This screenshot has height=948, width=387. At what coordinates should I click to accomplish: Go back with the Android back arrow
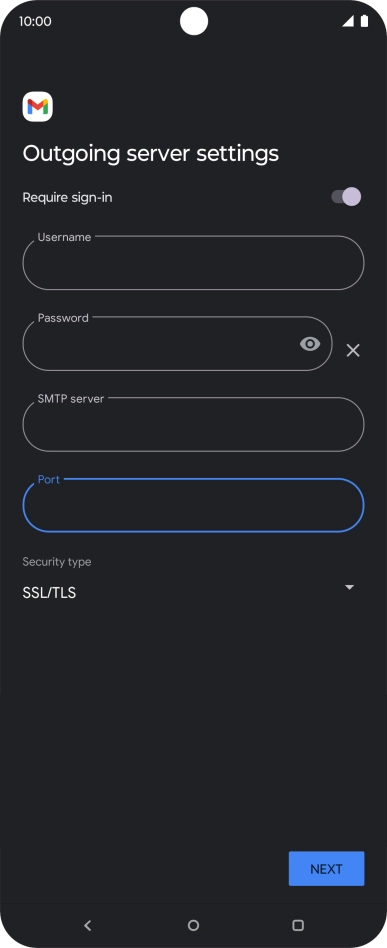pyautogui.click(x=88, y=925)
